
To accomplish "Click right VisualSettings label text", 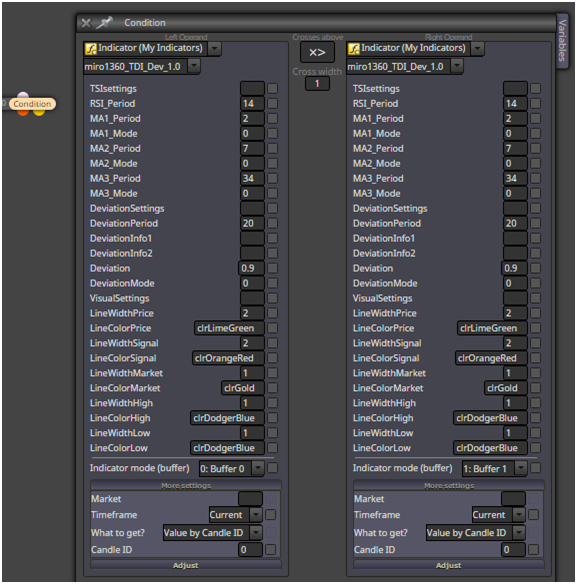I will [x=383, y=298].
